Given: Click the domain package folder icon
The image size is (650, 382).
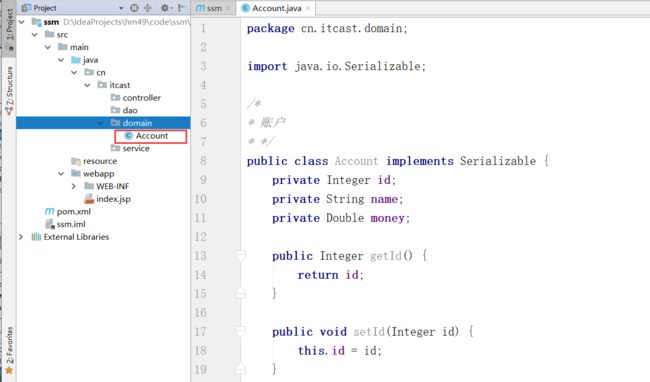Looking at the screenshot, I should (115, 123).
